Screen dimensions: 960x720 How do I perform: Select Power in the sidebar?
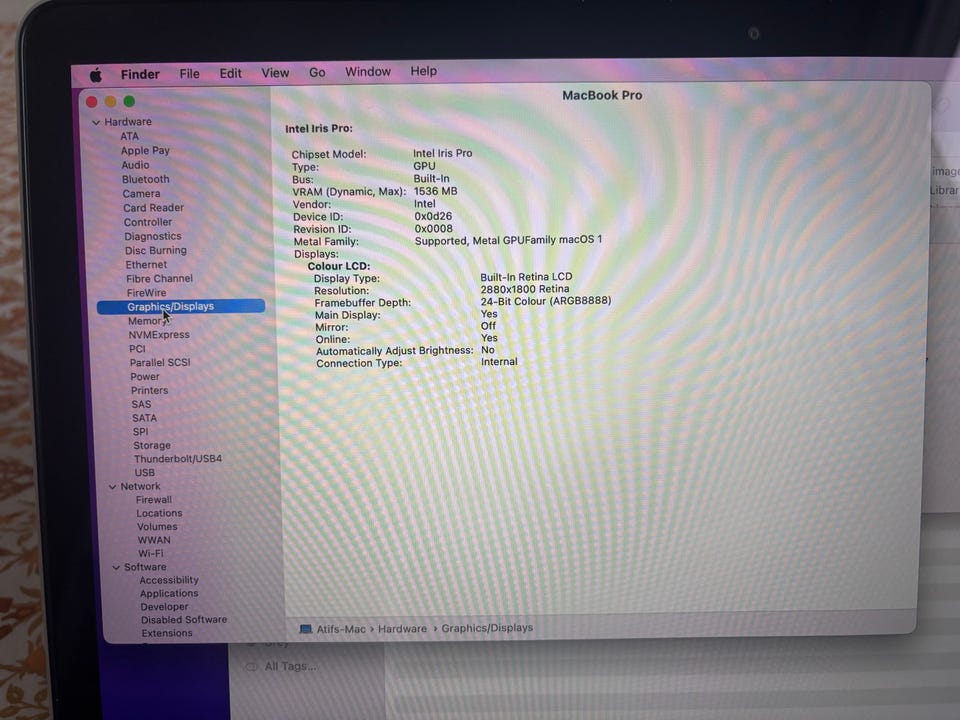tap(145, 377)
